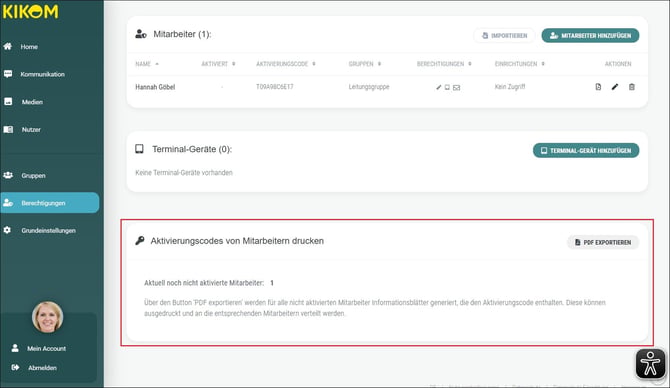The image size is (670, 388).
Task: Click 'Keine Terminal-Geräte vorhanden' text
Action: [x=184, y=173]
